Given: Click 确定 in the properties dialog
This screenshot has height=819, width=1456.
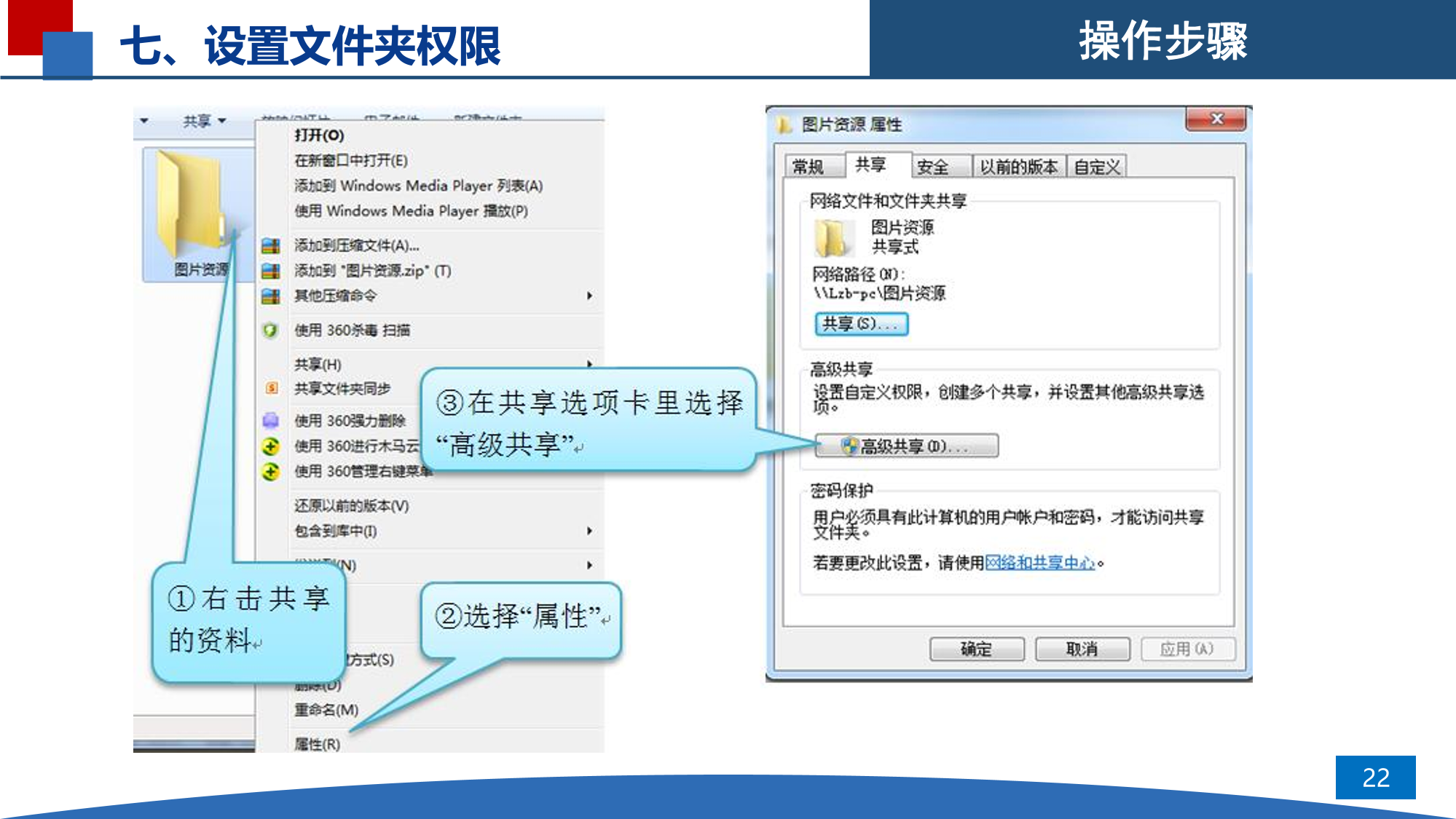Looking at the screenshot, I should pyautogui.click(x=976, y=649).
